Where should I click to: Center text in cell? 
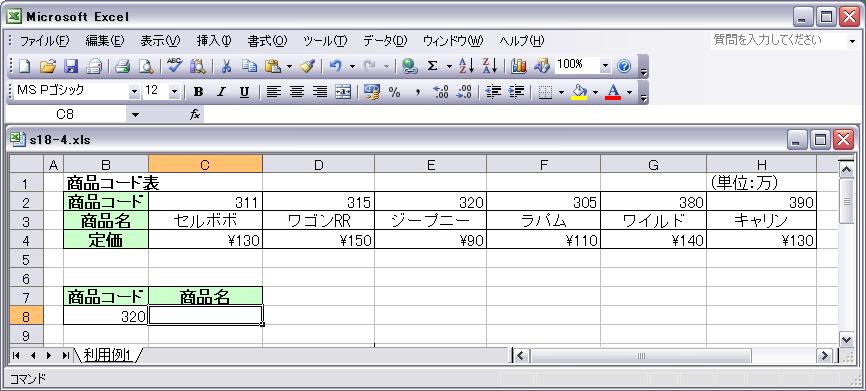297,92
